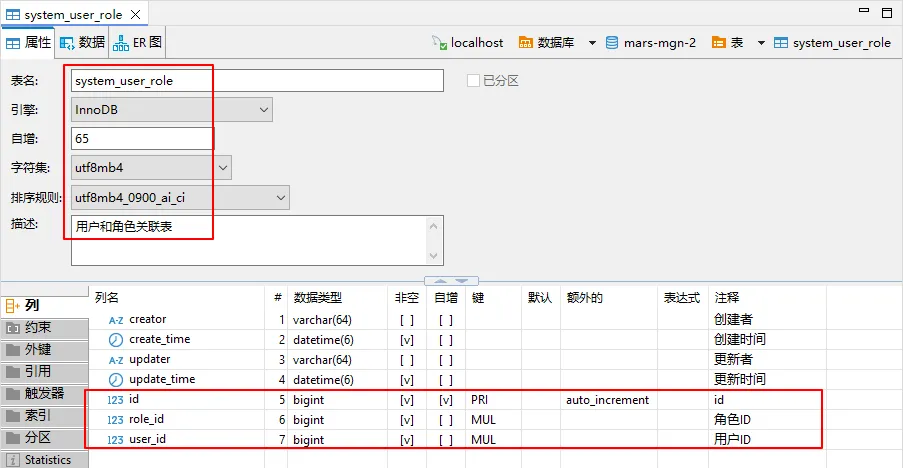Open the 字符集 utf8mb4 dropdown
This screenshot has height=468, width=903.
[151, 168]
